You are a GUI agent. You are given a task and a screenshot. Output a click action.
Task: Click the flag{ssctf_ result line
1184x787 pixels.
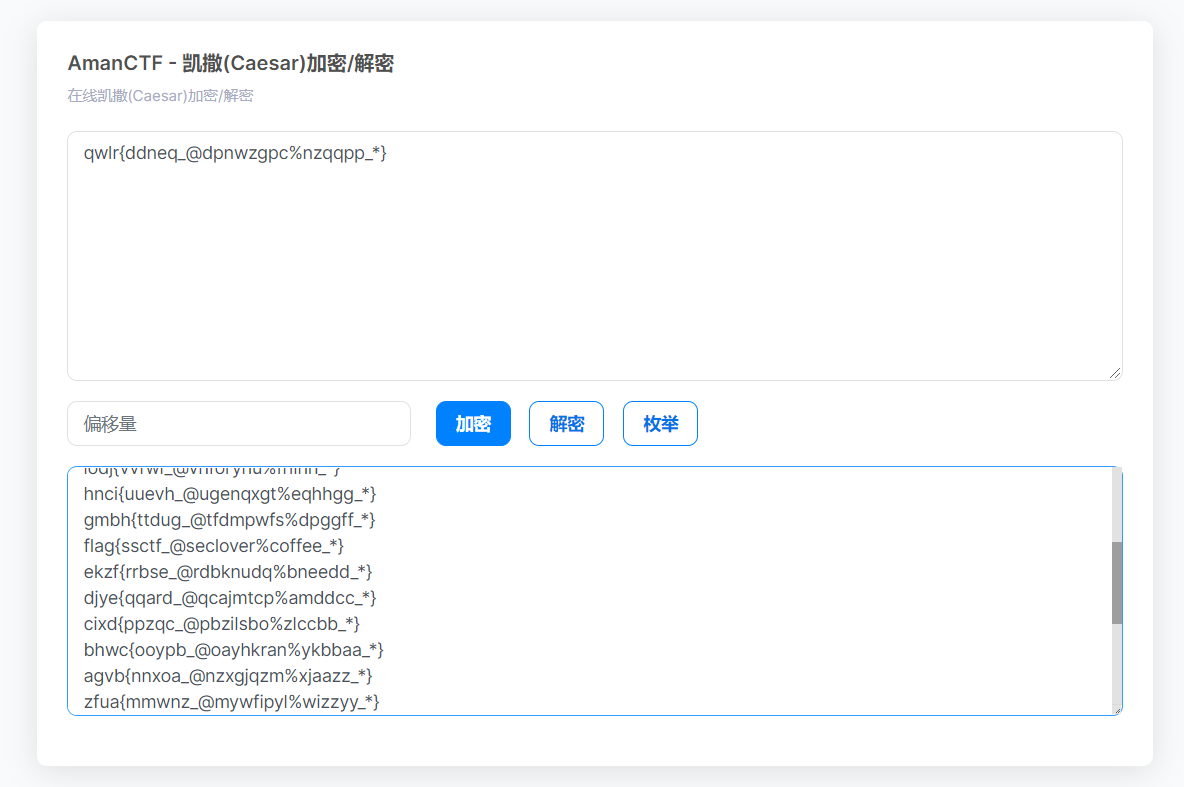[x=214, y=545]
